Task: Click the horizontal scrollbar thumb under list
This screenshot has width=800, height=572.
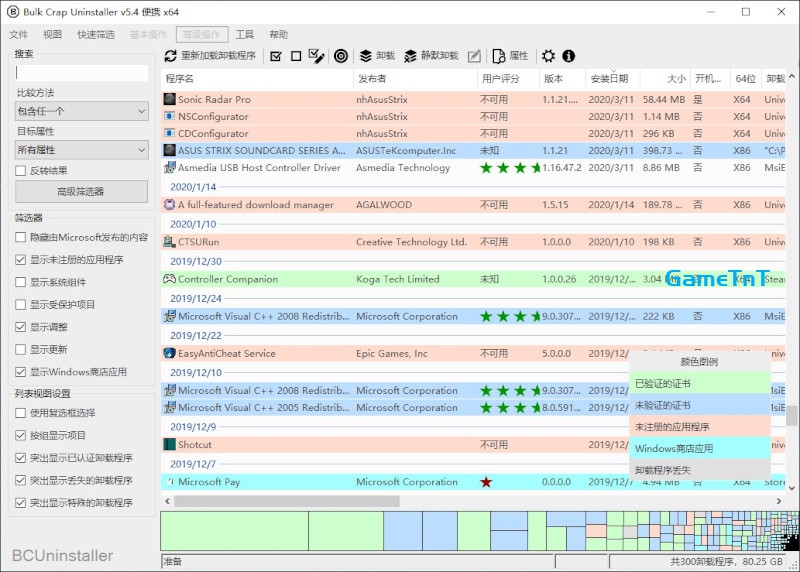Action: [x=287, y=501]
